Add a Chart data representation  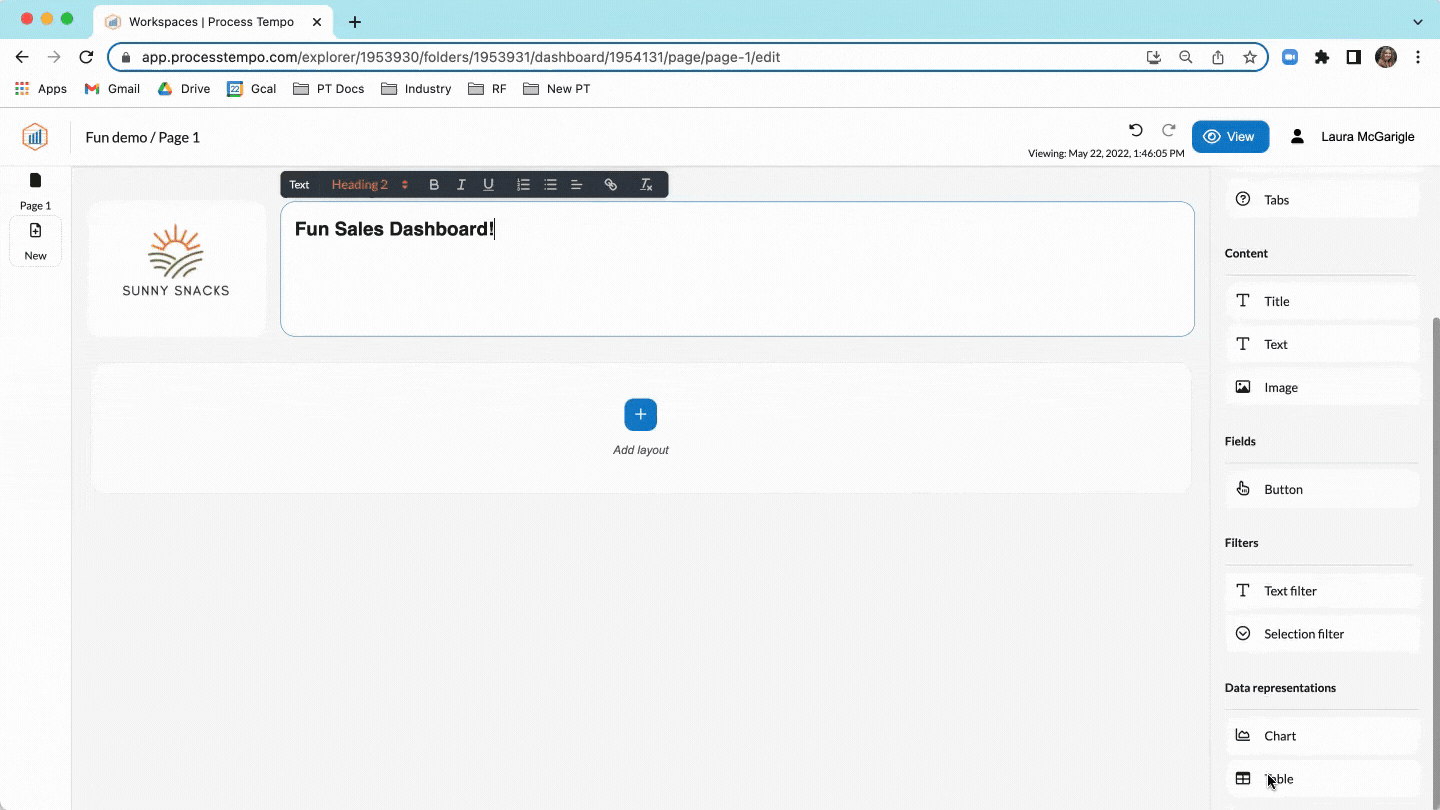(1322, 736)
